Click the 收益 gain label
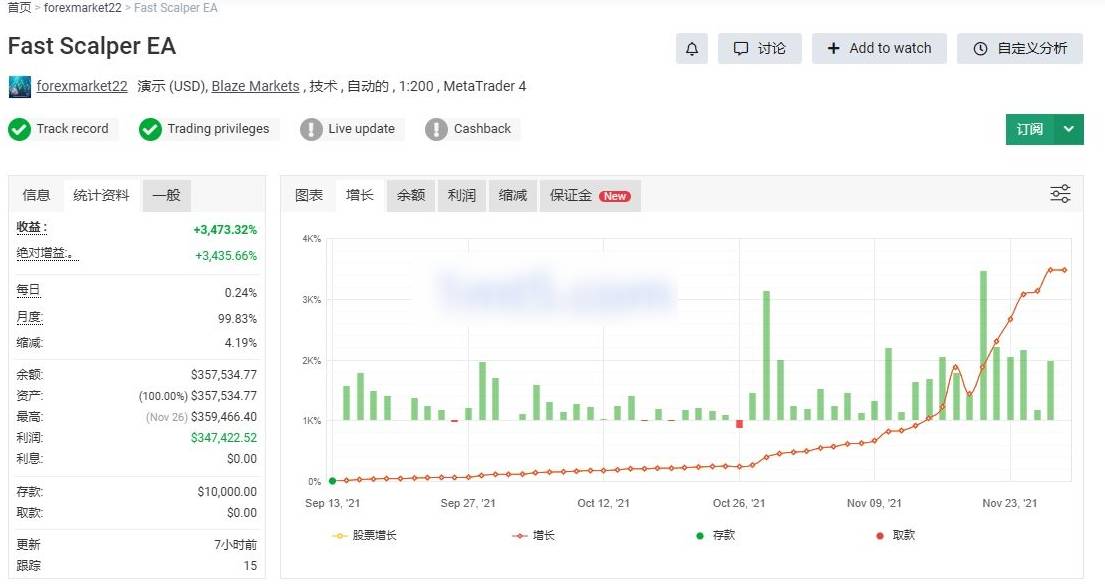This screenshot has width=1105, height=584. [31, 228]
